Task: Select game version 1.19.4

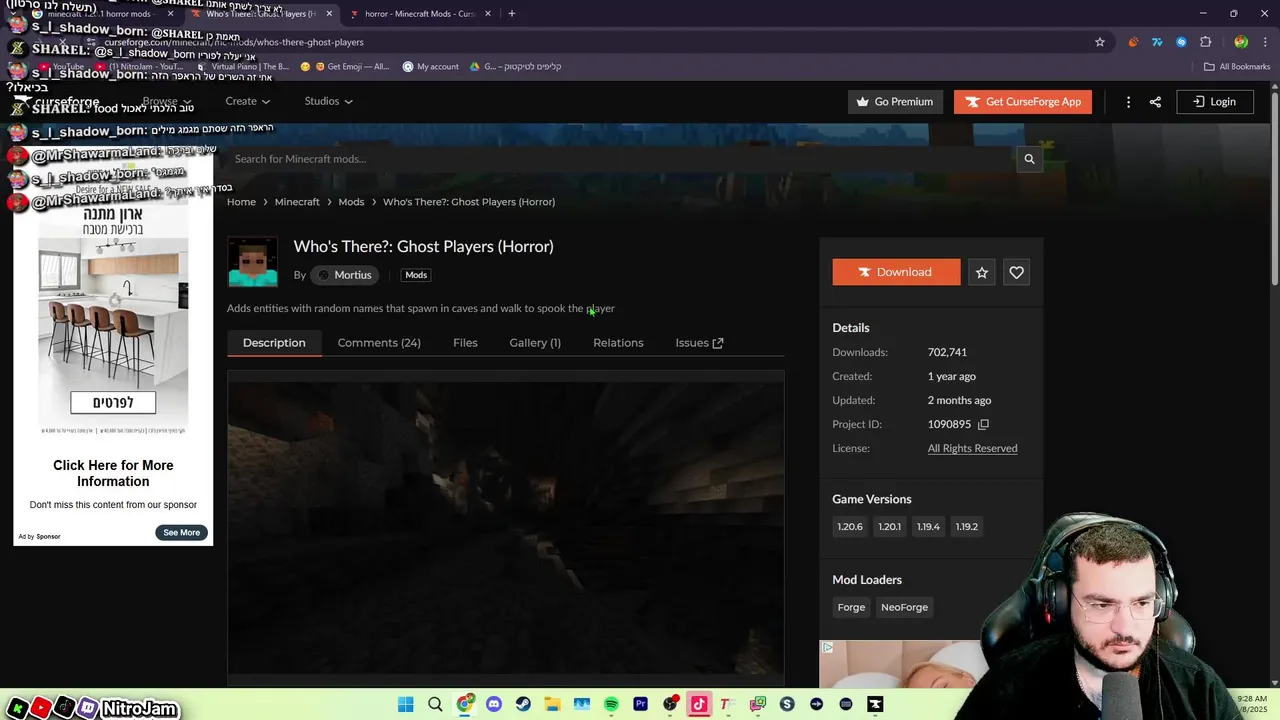Action: point(928,527)
